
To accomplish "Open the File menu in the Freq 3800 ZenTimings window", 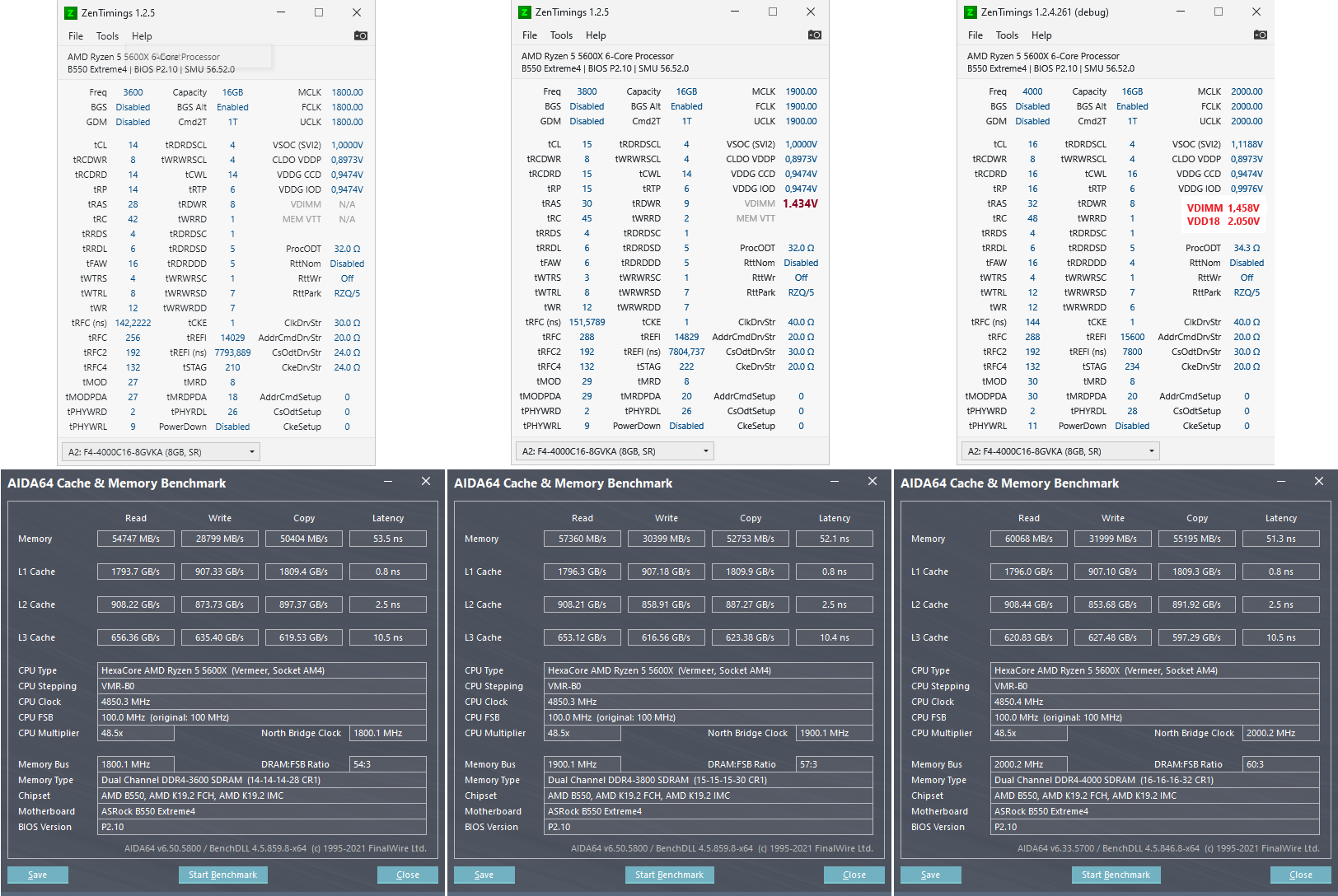I will pyautogui.click(x=530, y=35).
